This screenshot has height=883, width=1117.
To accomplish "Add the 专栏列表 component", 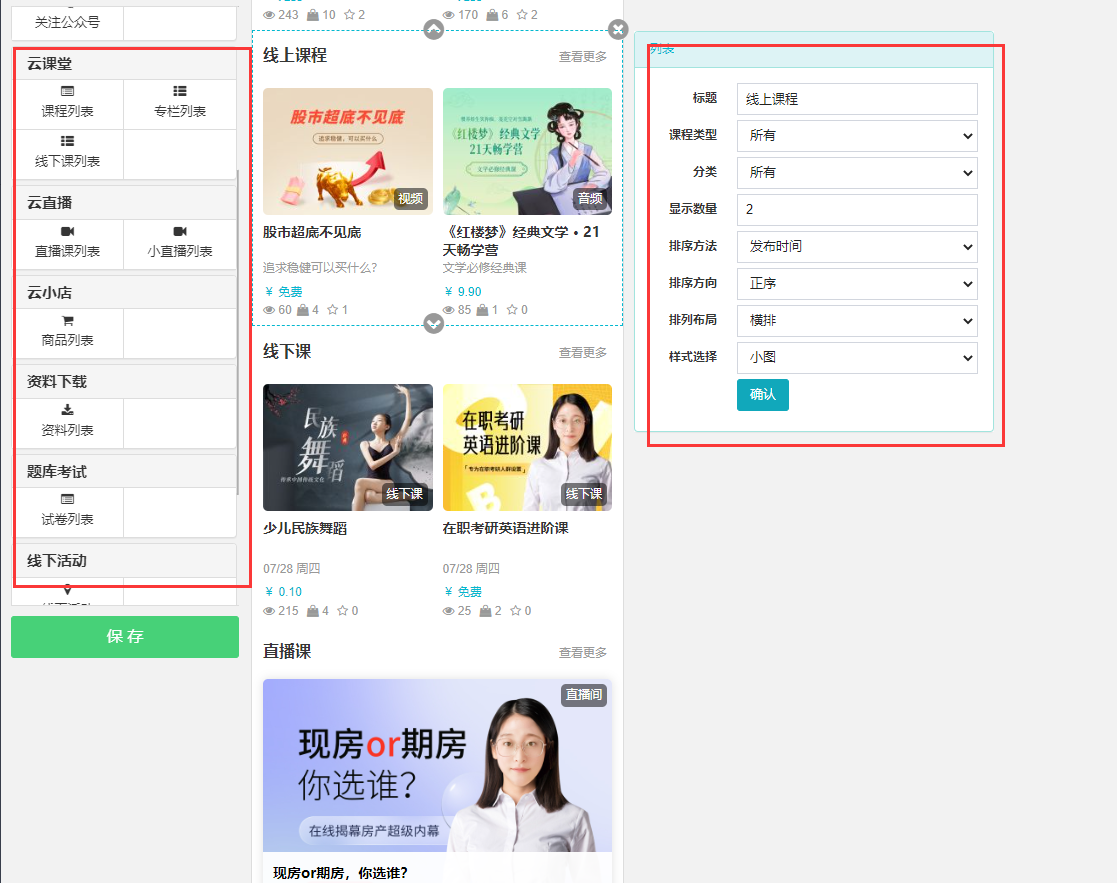I will pyautogui.click(x=180, y=104).
